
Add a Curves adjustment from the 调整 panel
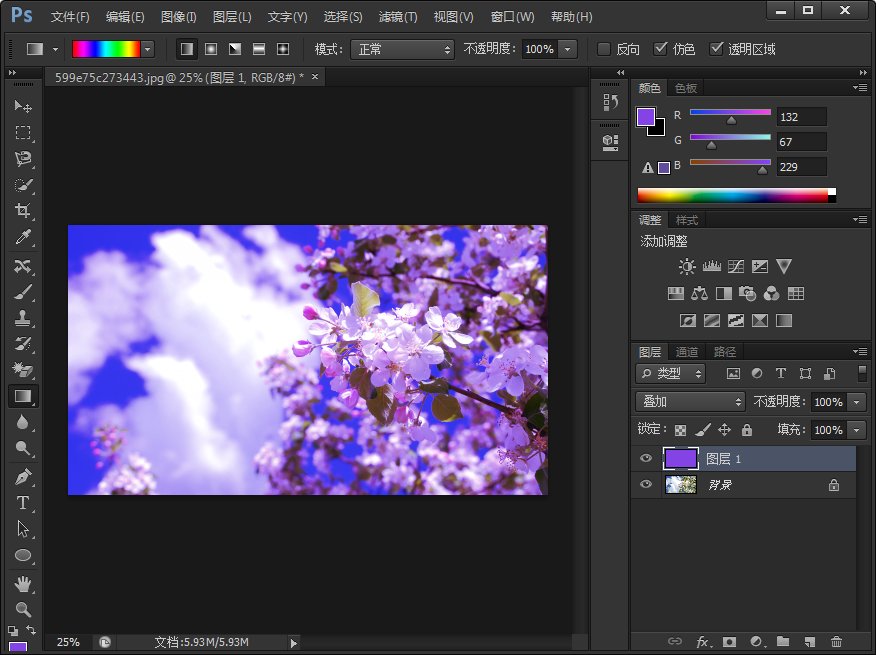pyautogui.click(x=736, y=266)
